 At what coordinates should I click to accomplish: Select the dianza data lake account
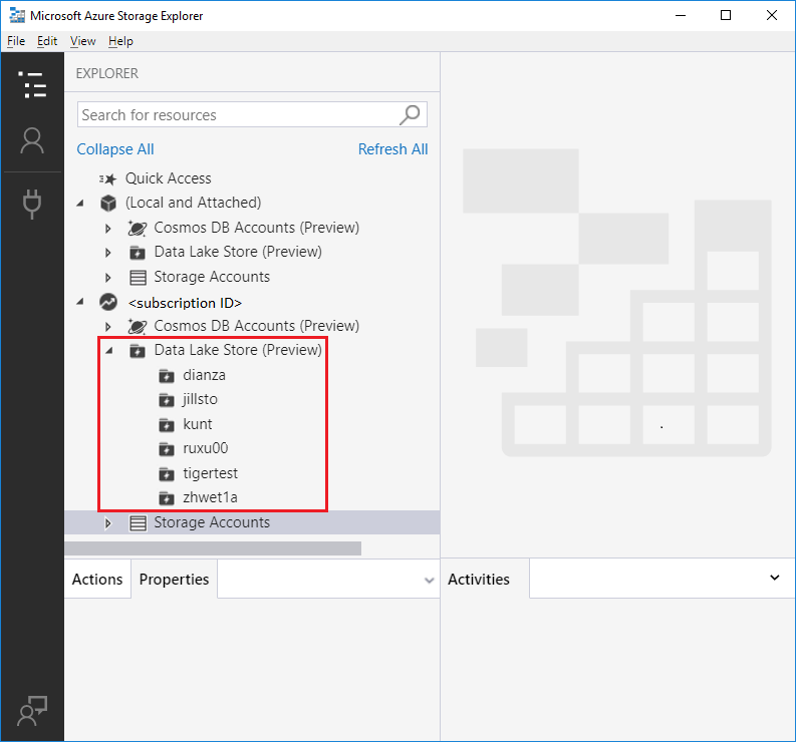coord(204,376)
